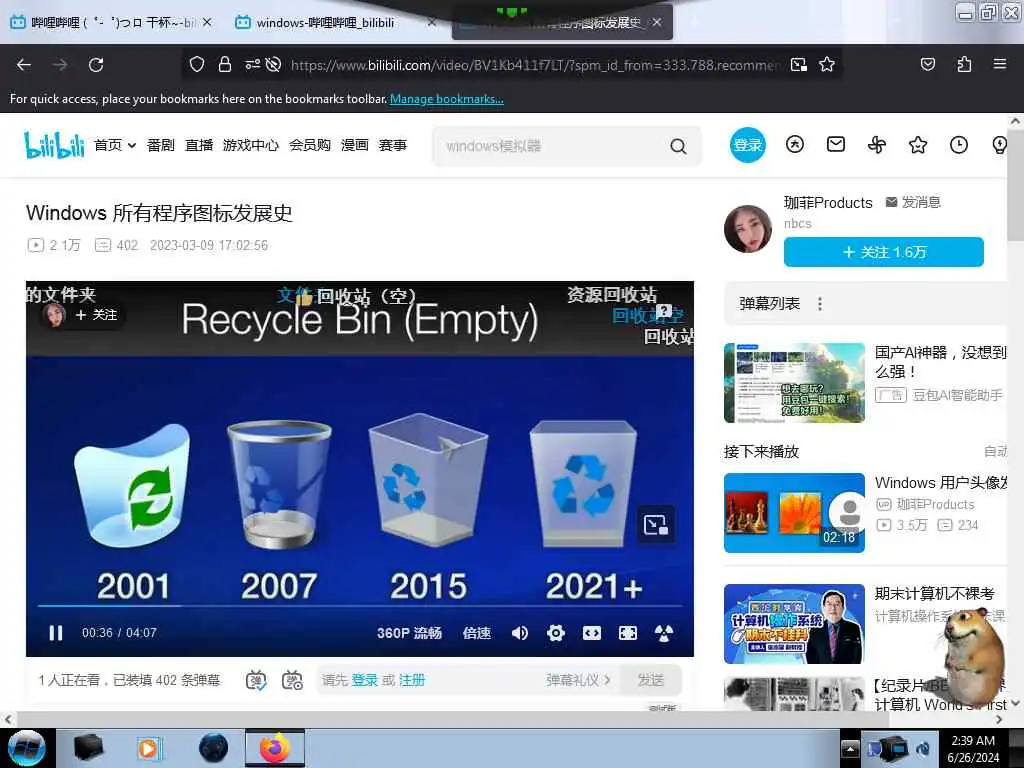Toggle web fullscreen in player

pos(628,633)
